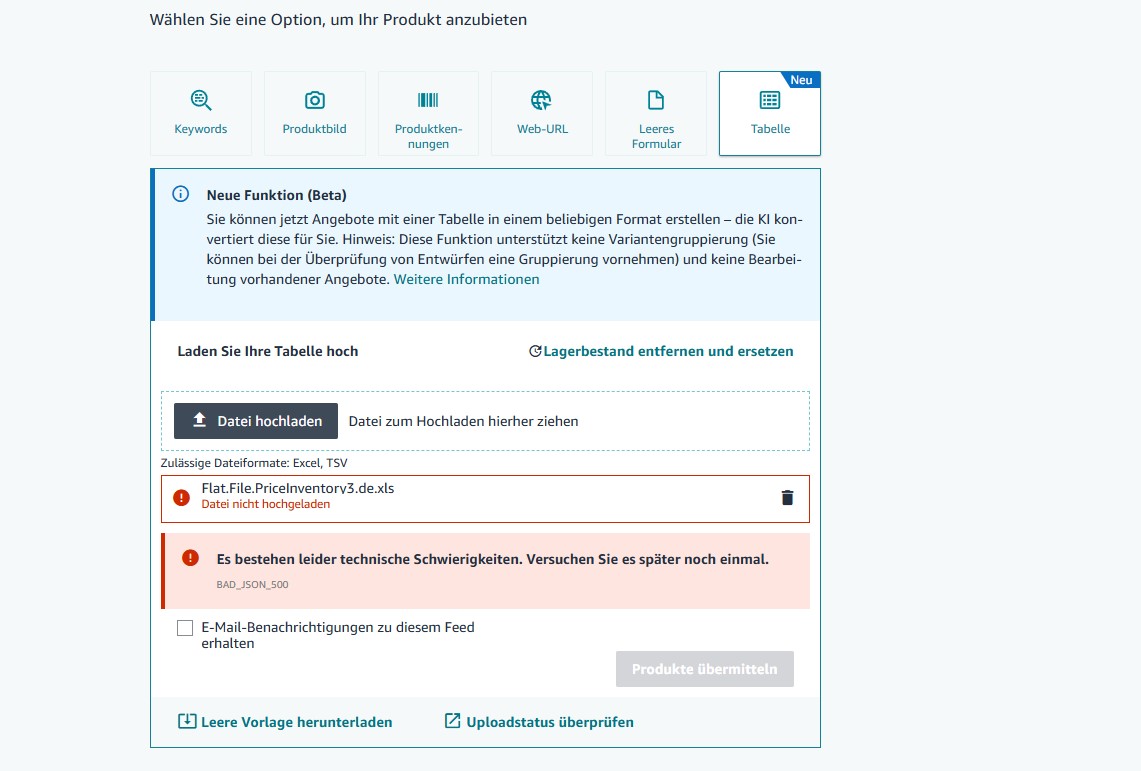Click the Tabelle spreadsheet icon
1141x771 pixels.
click(x=770, y=100)
